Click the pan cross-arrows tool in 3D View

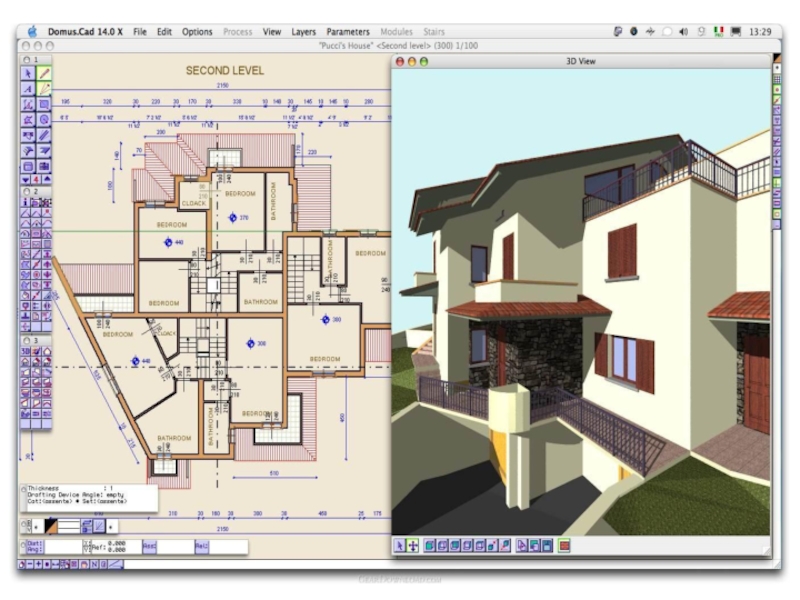point(413,545)
